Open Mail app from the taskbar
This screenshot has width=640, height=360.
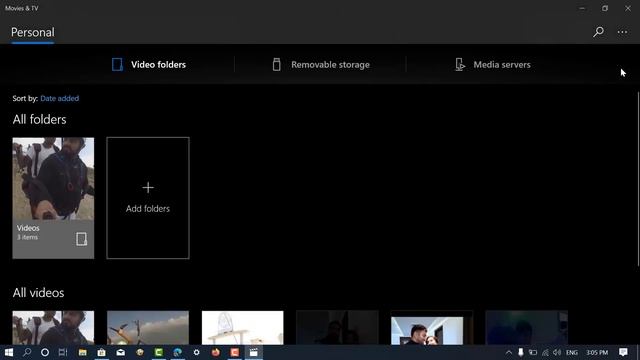[121, 352]
